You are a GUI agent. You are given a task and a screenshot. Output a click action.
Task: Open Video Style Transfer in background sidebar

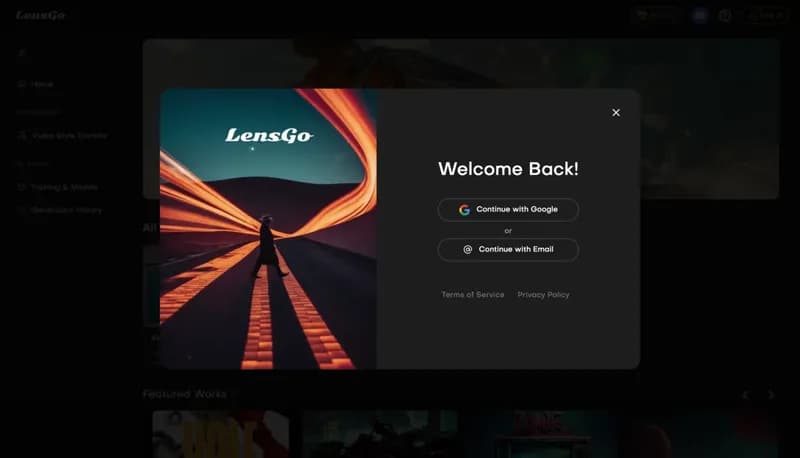tap(62, 136)
